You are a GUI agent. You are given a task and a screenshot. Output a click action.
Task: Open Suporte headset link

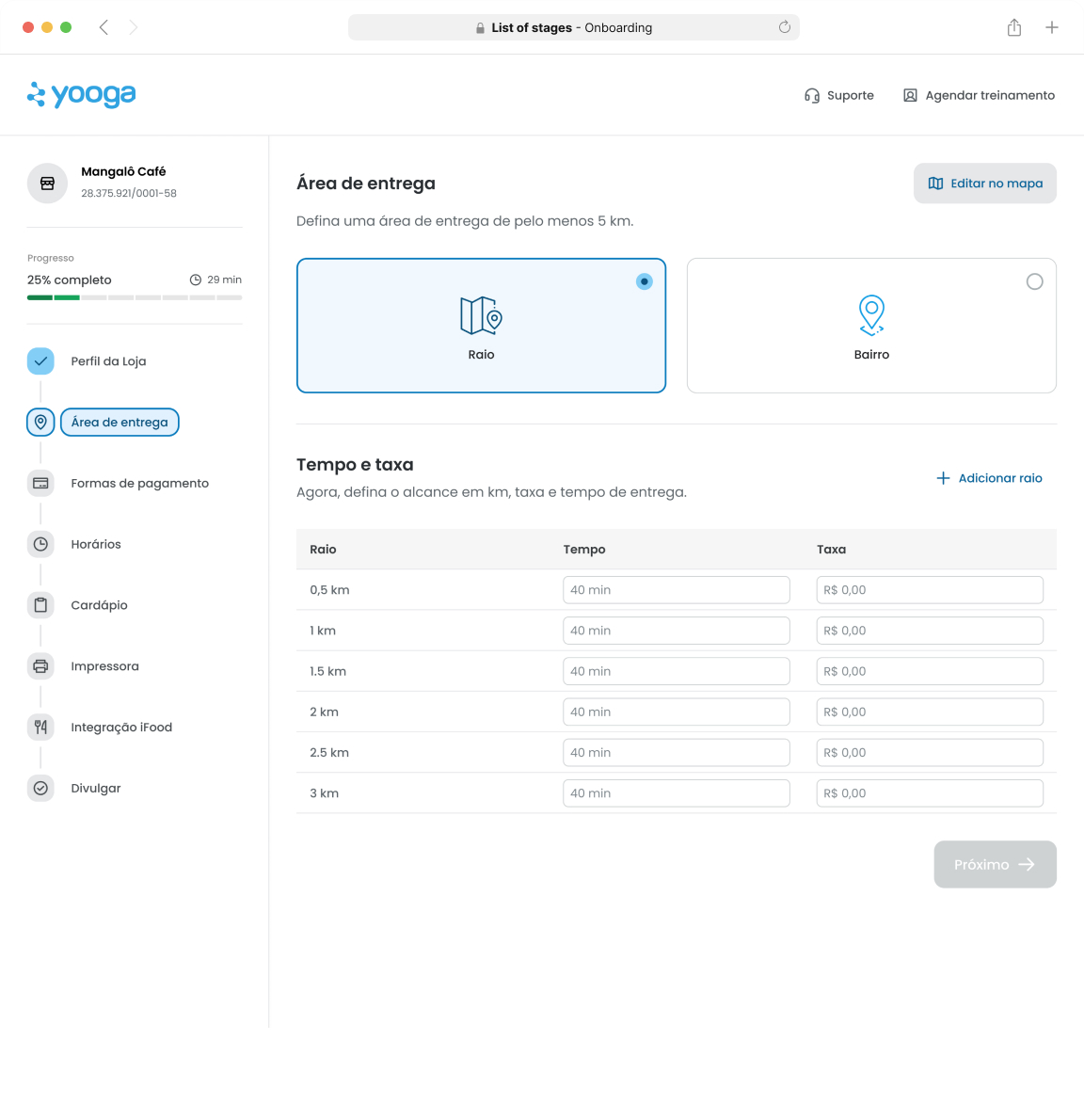coord(838,95)
